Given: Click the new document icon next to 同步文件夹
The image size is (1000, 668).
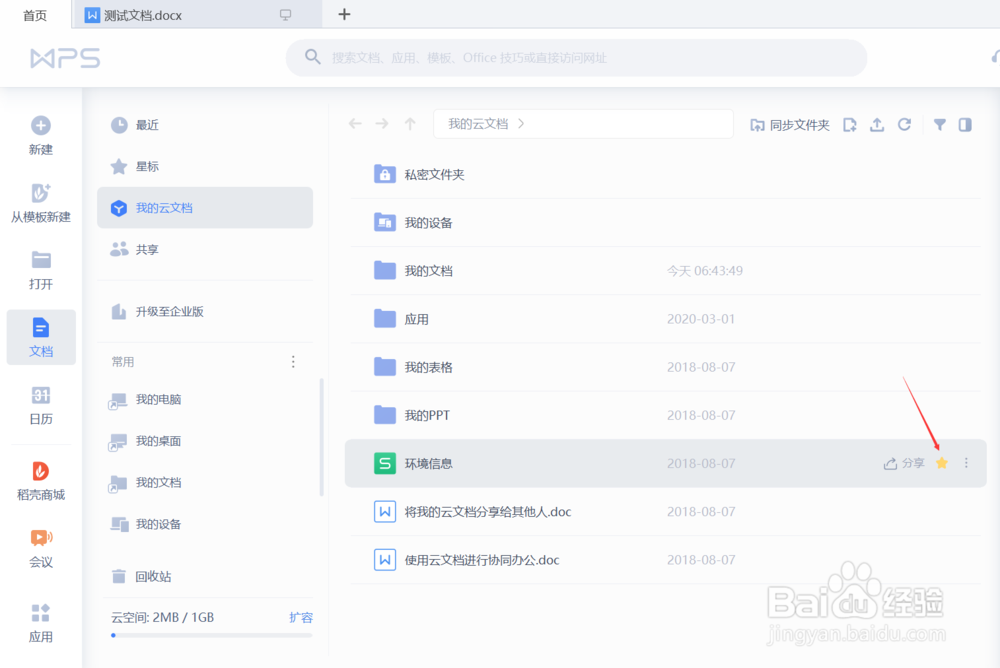Looking at the screenshot, I should (849, 124).
